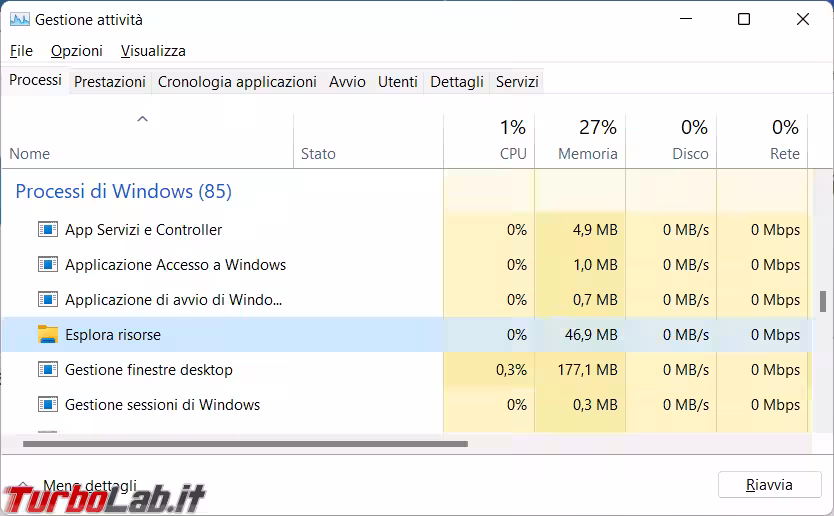This screenshot has width=834, height=516.
Task: Click the Gestione finestre desktop process icon
Action: [x=47, y=370]
